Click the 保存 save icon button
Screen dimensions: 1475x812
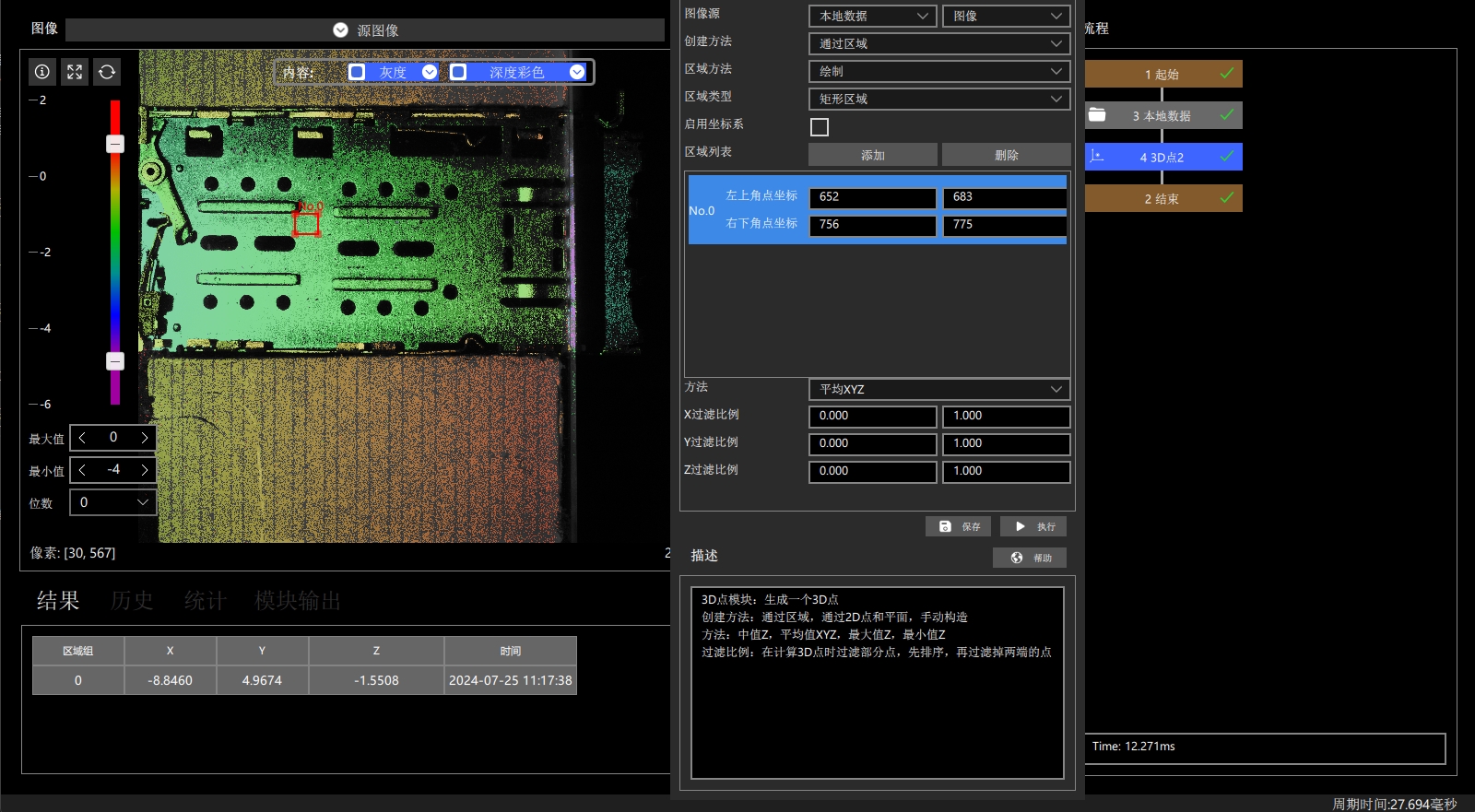[x=959, y=526]
